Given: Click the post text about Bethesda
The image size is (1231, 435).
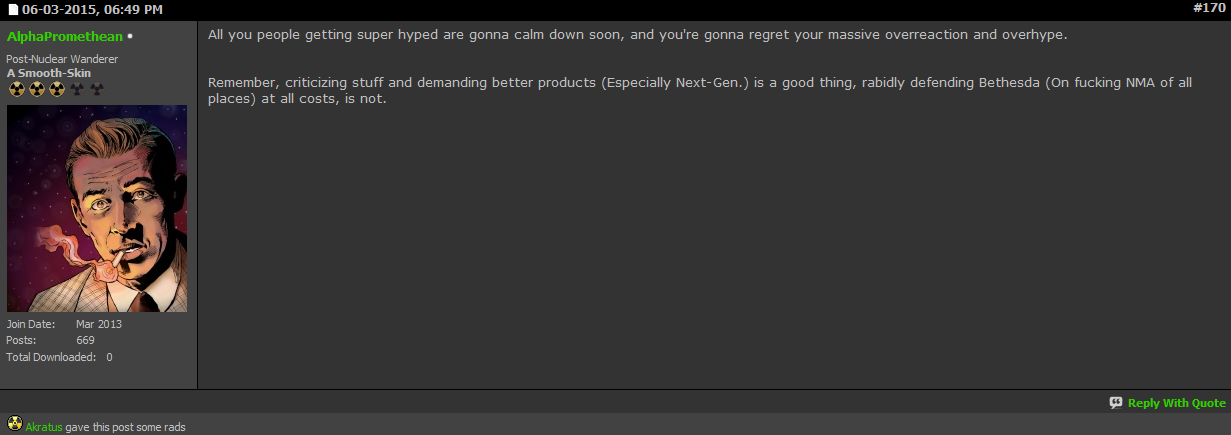Looking at the screenshot, I should 700,92.
